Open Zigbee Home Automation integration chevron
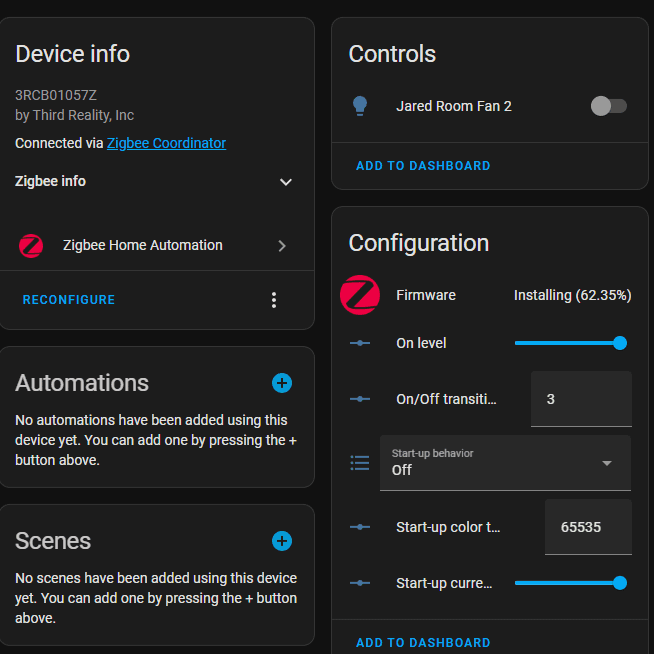 282,245
